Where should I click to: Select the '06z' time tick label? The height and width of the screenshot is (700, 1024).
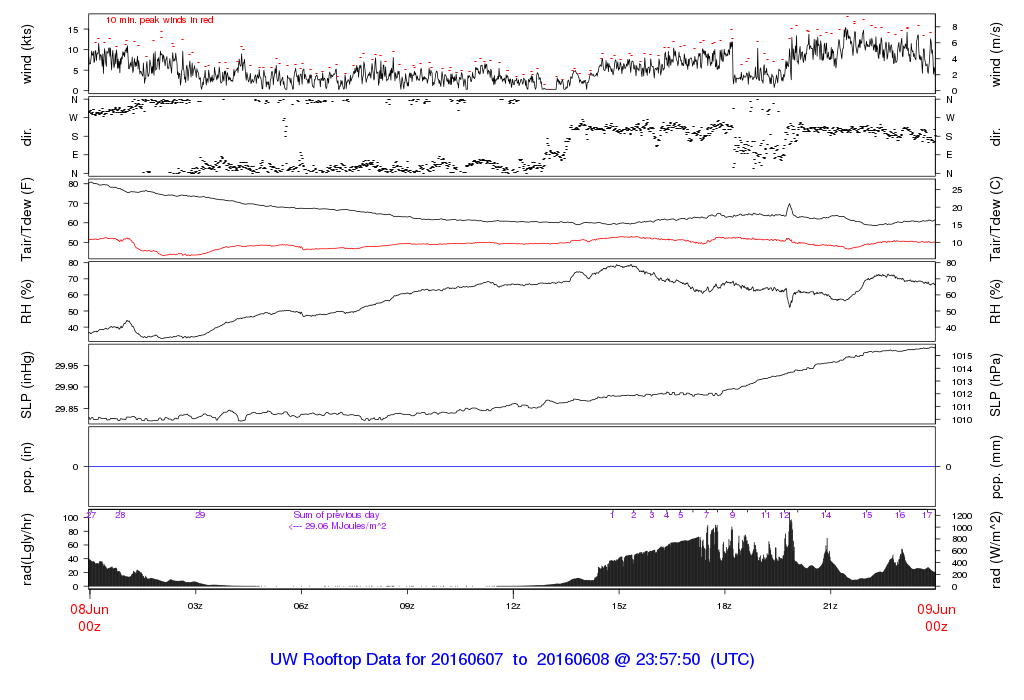(300, 606)
